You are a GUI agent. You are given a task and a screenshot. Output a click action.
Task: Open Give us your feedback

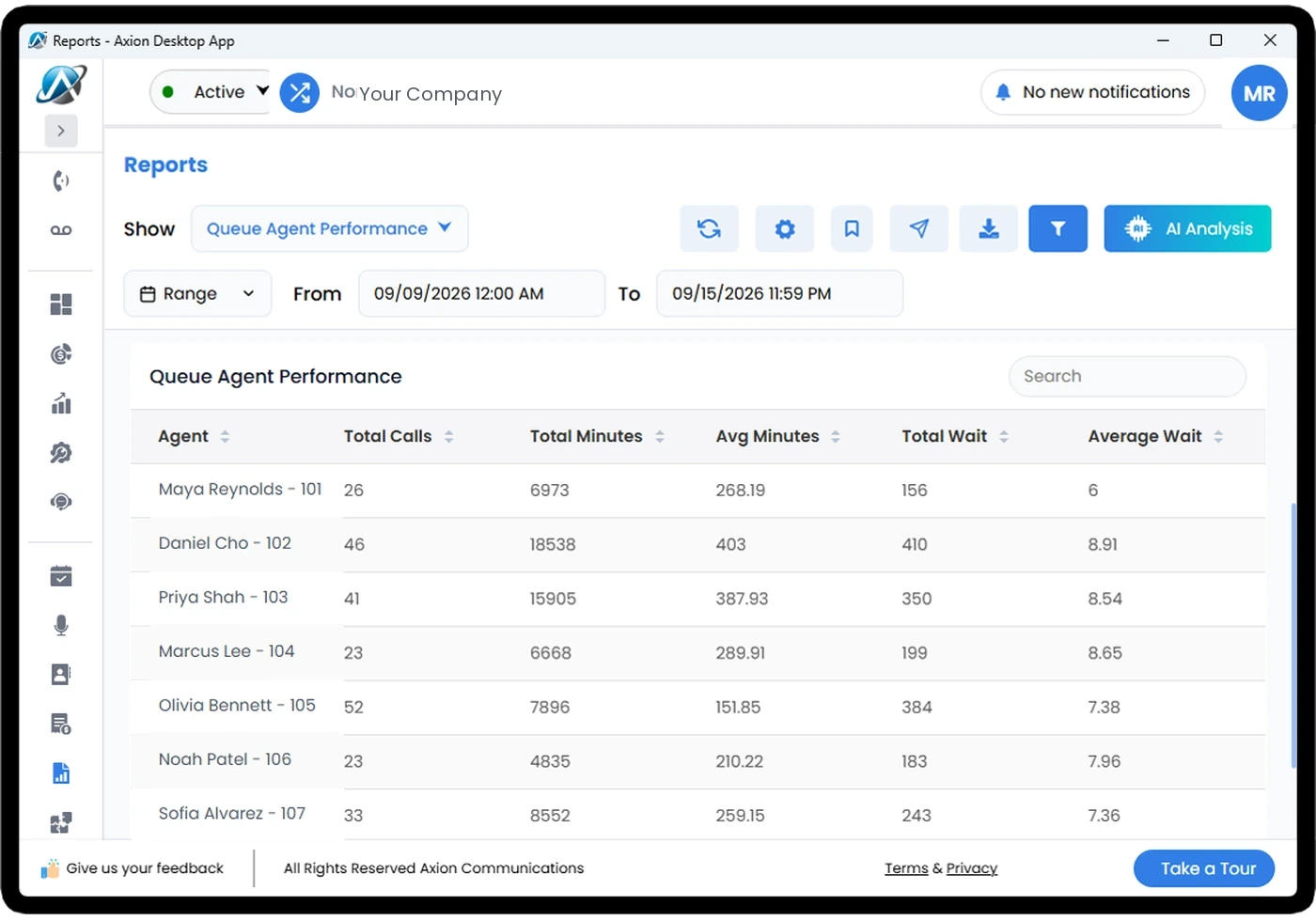click(133, 868)
